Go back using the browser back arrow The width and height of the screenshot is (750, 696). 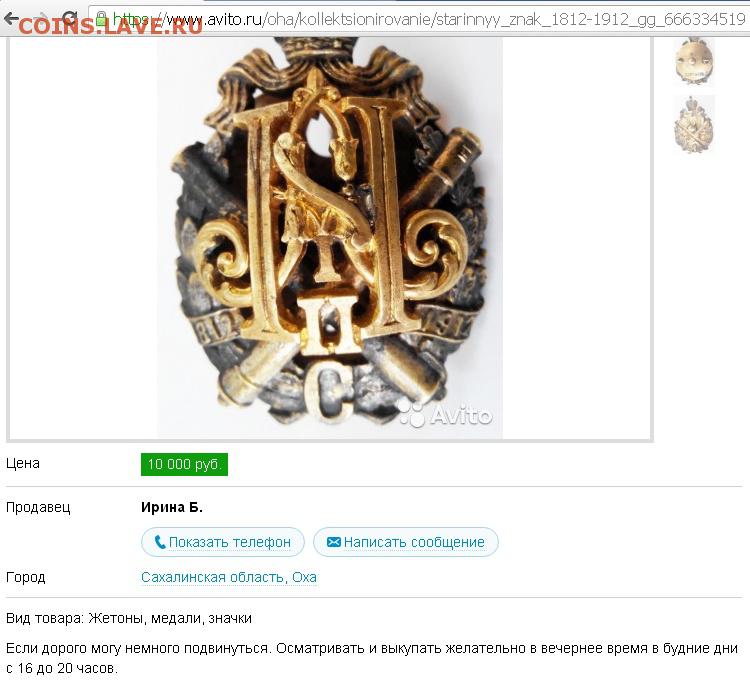[11, 20]
